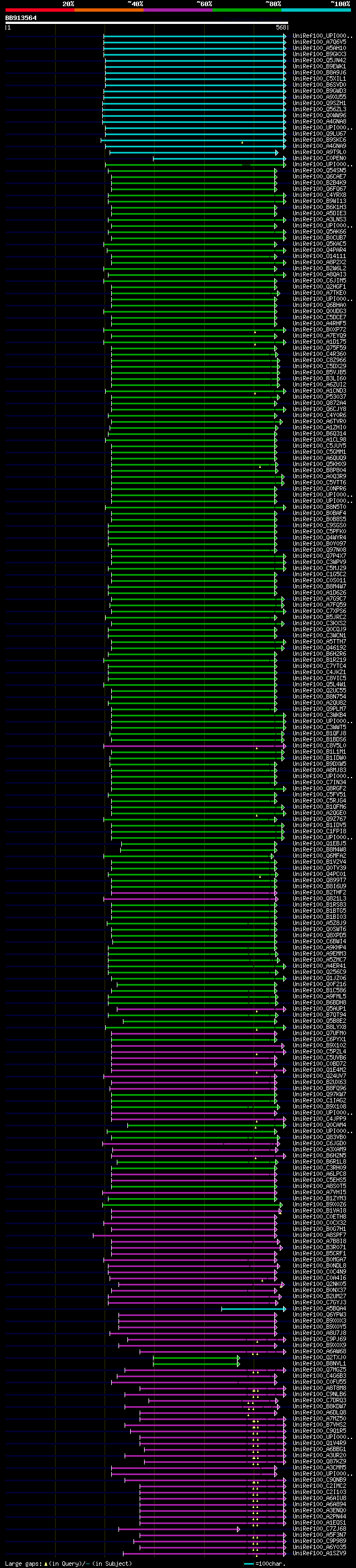Image resolution: width=356 pixels, height=1568 pixels.
Task: Select the UniRef100_B9SKC6 hit label
Action: [319, 140]
